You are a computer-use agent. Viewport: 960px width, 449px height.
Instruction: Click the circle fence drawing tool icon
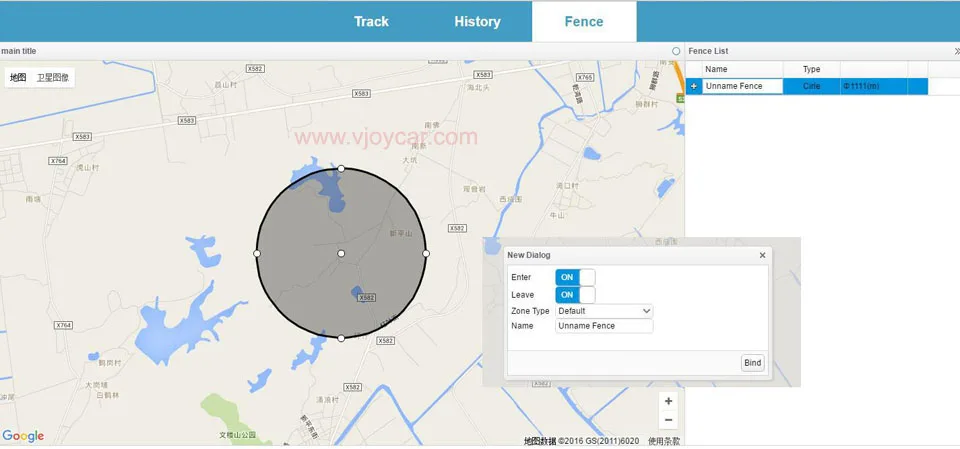tap(676, 51)
